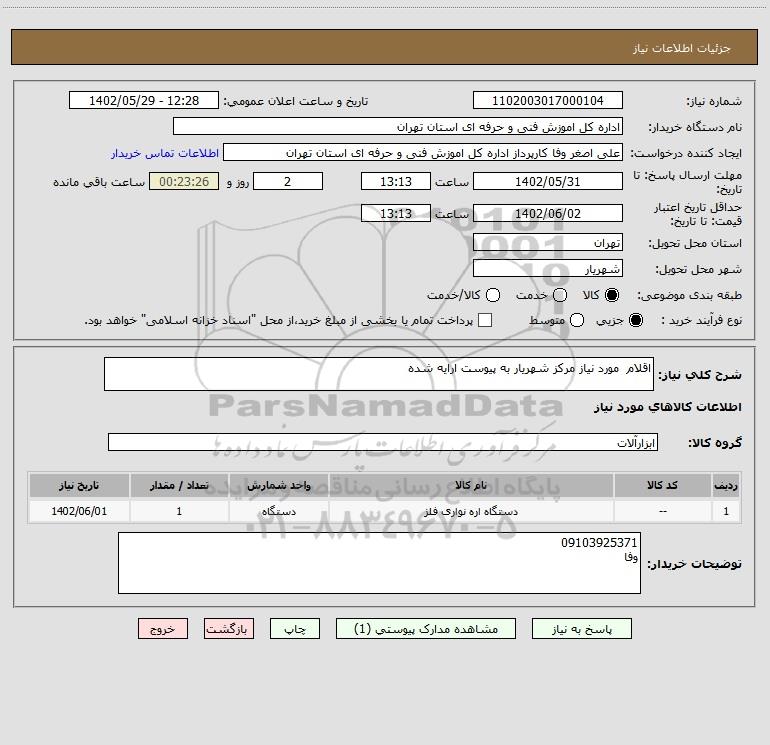
Task: Click the پاسخ به نیاز button
Action: 581,629
